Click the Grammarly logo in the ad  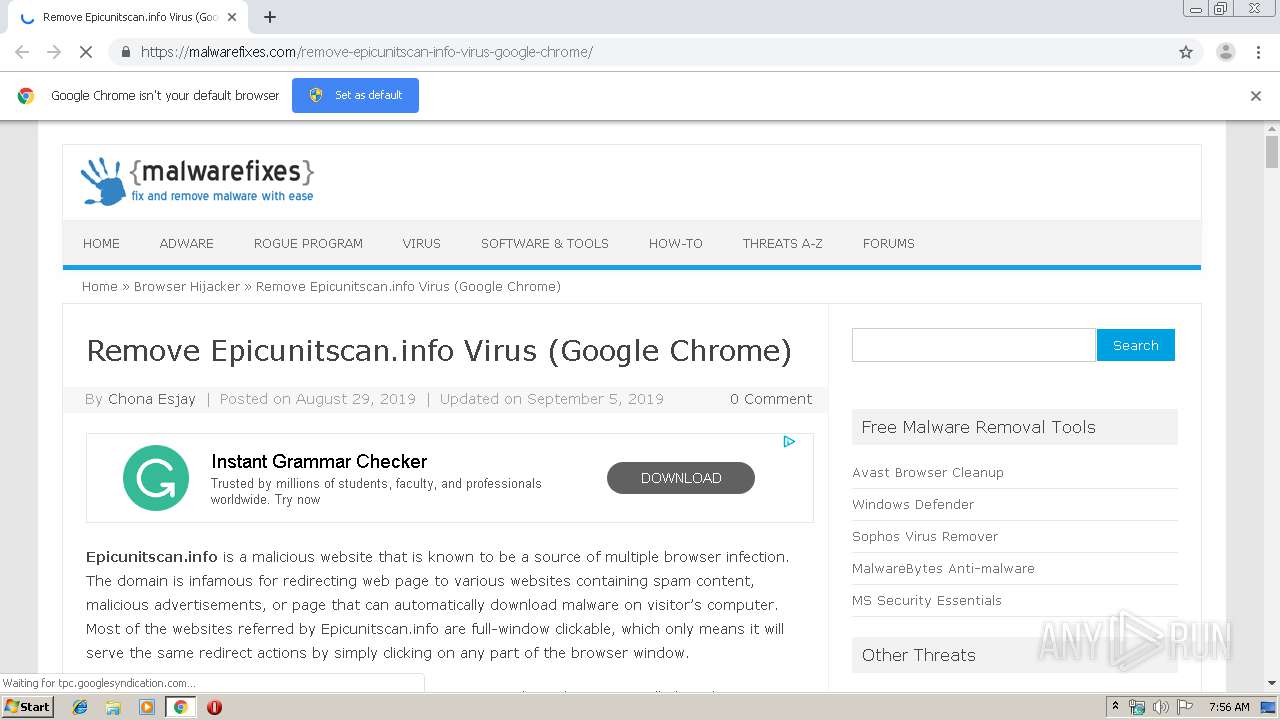(x=156, y=478)
